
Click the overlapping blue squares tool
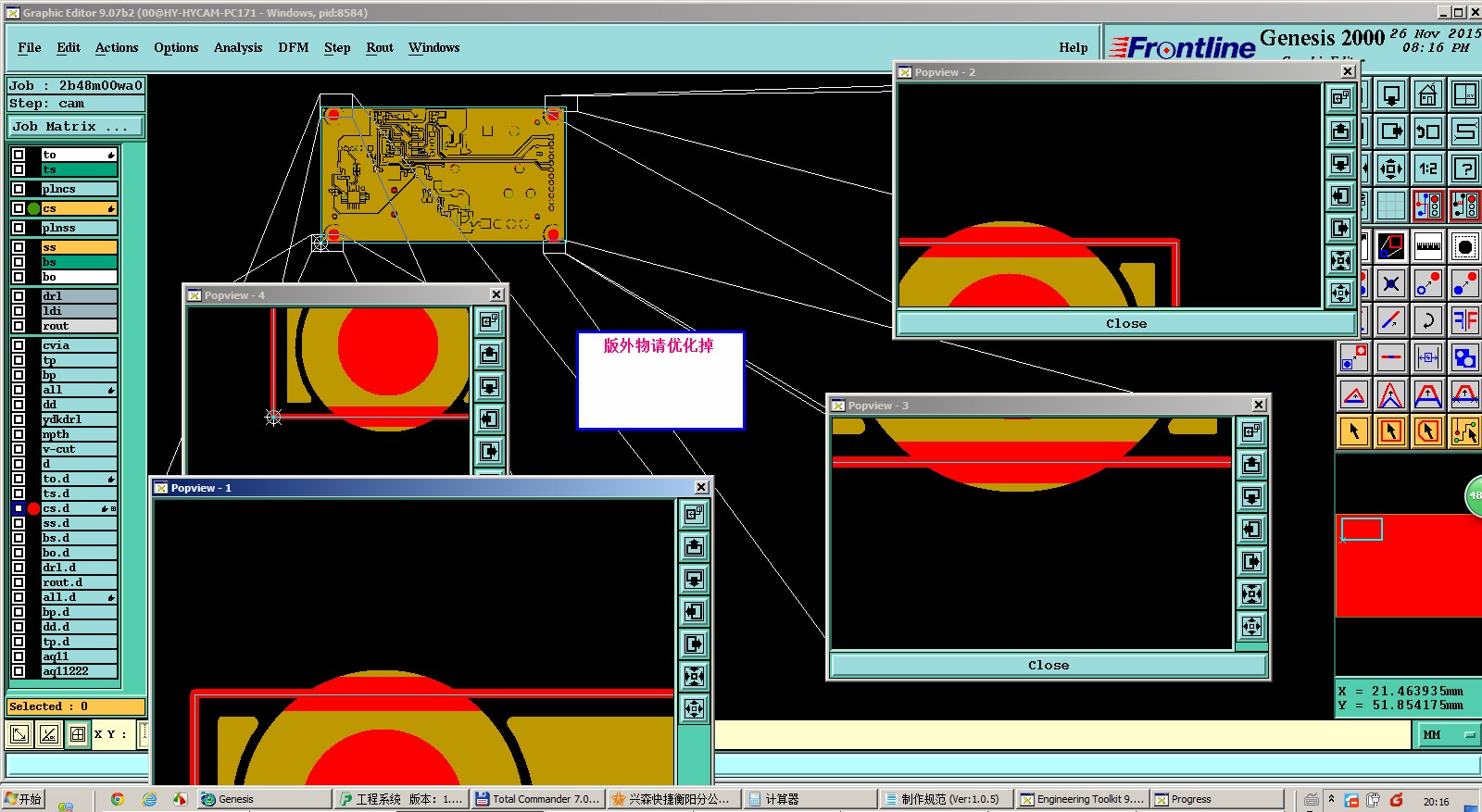(x=1464, y=357)
